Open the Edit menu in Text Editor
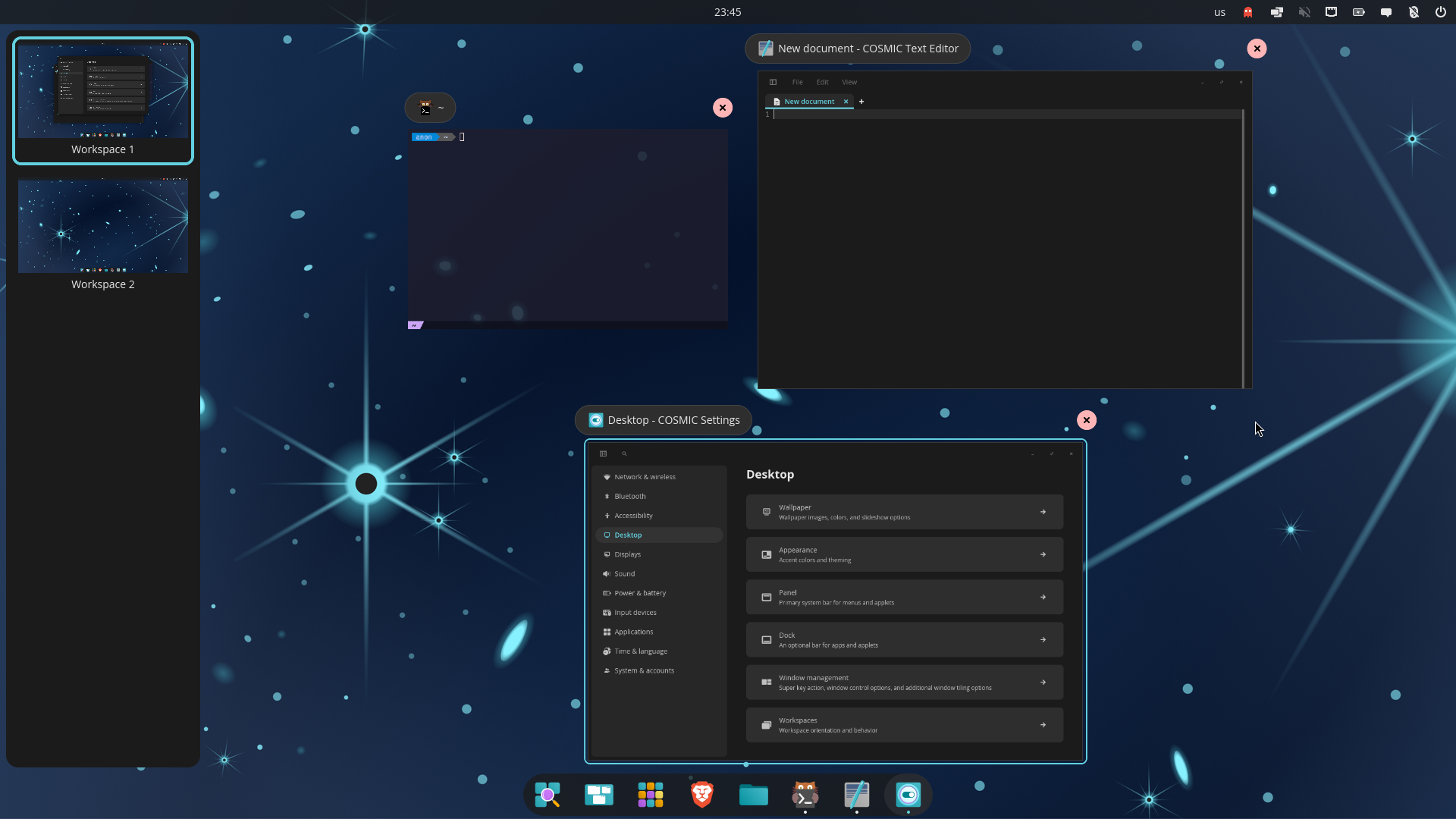Screen dimensions: 1456x819 (x=823, y=82)
